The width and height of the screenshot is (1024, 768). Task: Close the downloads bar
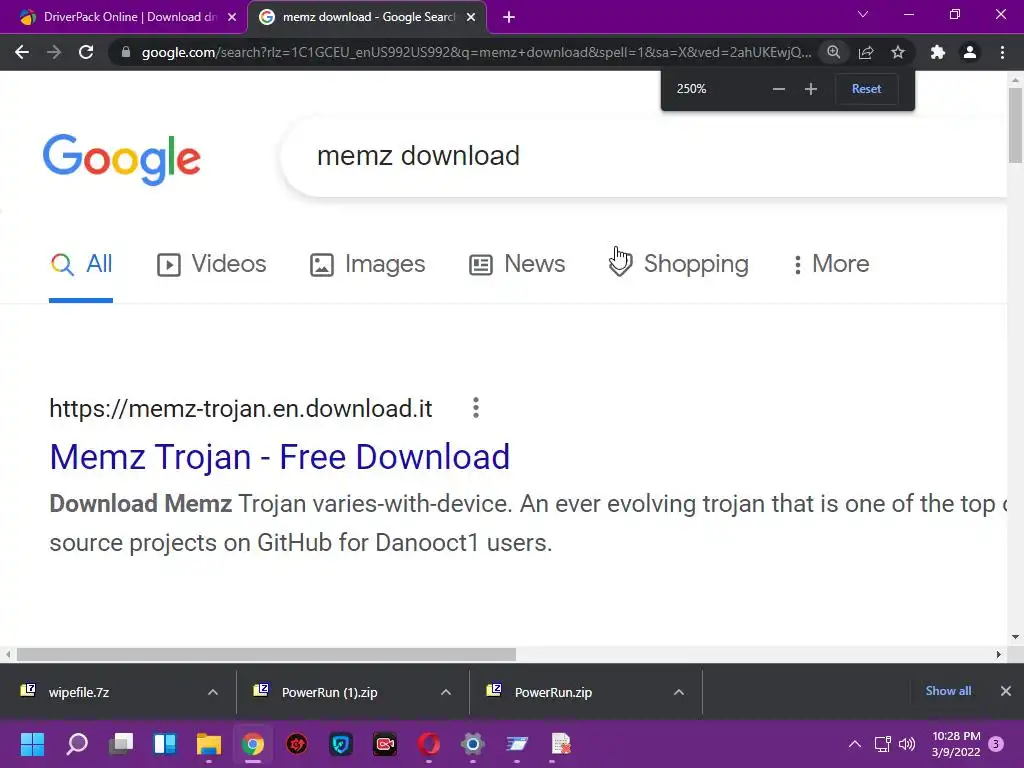point(1006,691)
